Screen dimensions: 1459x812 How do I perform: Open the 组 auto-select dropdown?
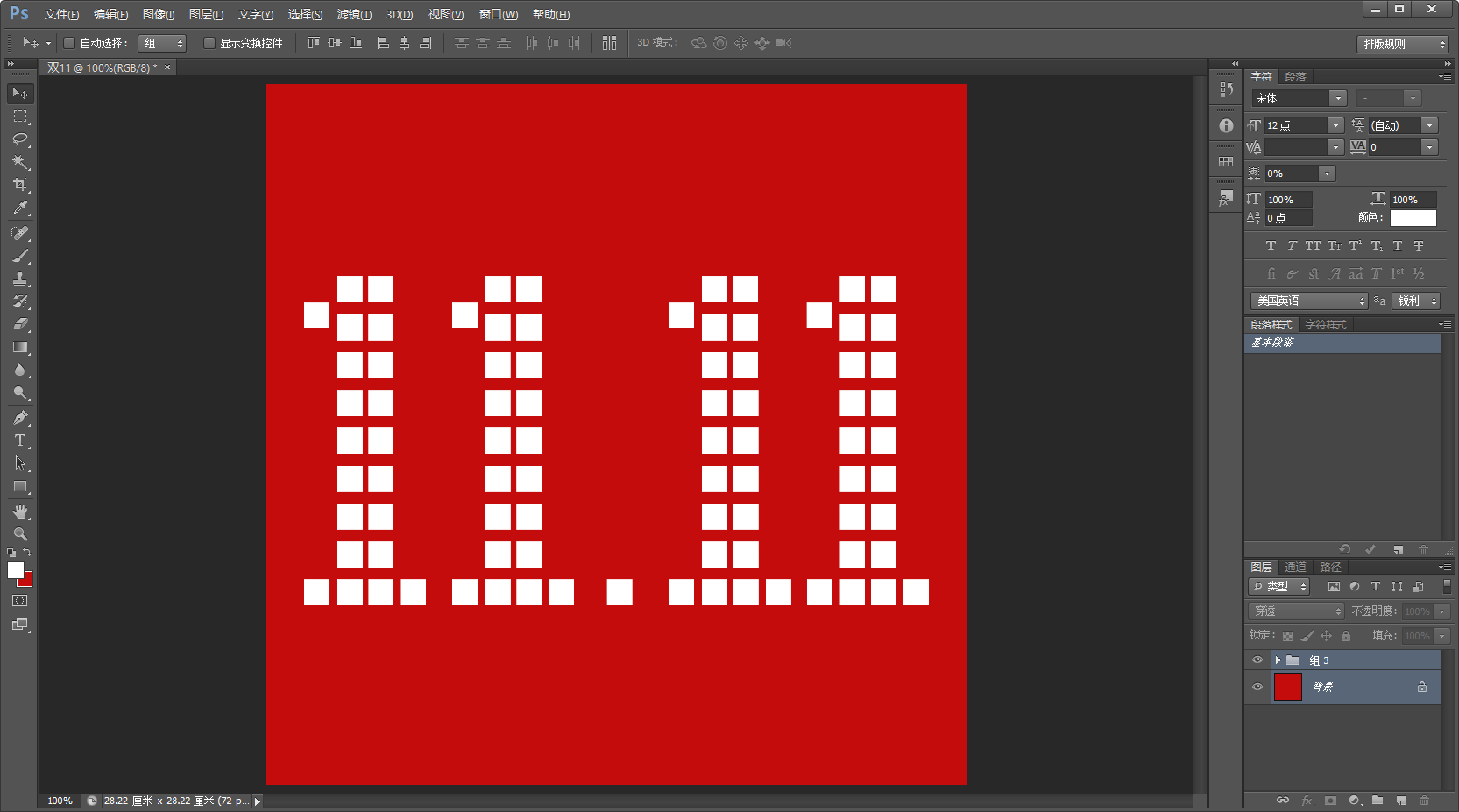[x=162, y=43]
